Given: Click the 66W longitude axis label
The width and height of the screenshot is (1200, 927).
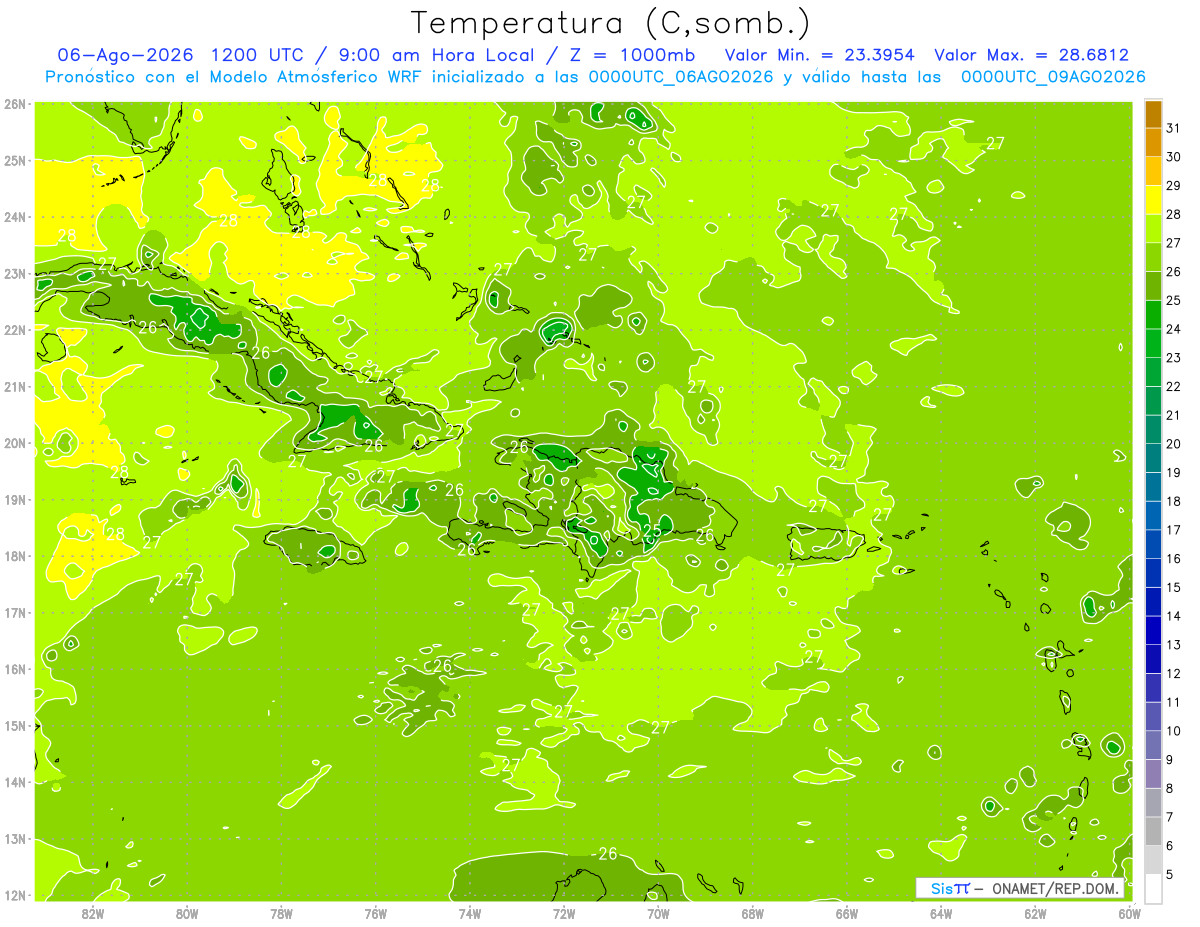Looking at the screenshot, I should [x=846, y=913].
